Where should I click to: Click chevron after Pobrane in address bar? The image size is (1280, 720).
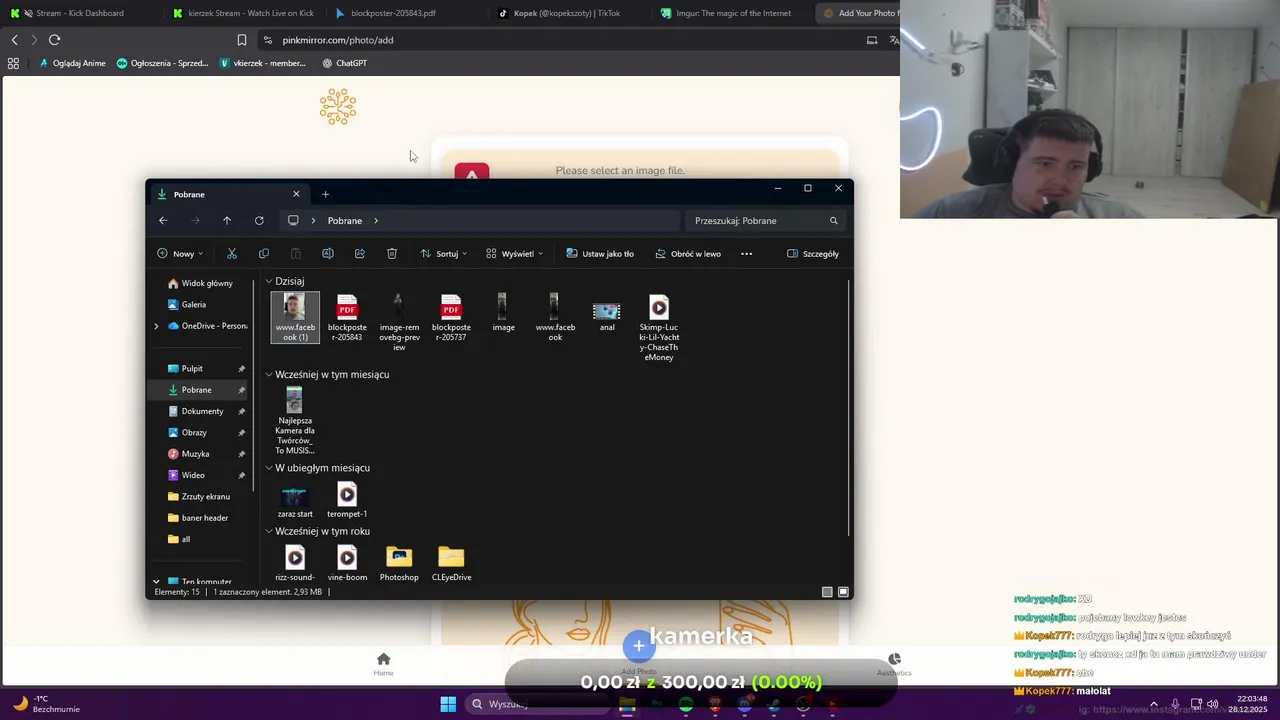[x=376, y=221]
